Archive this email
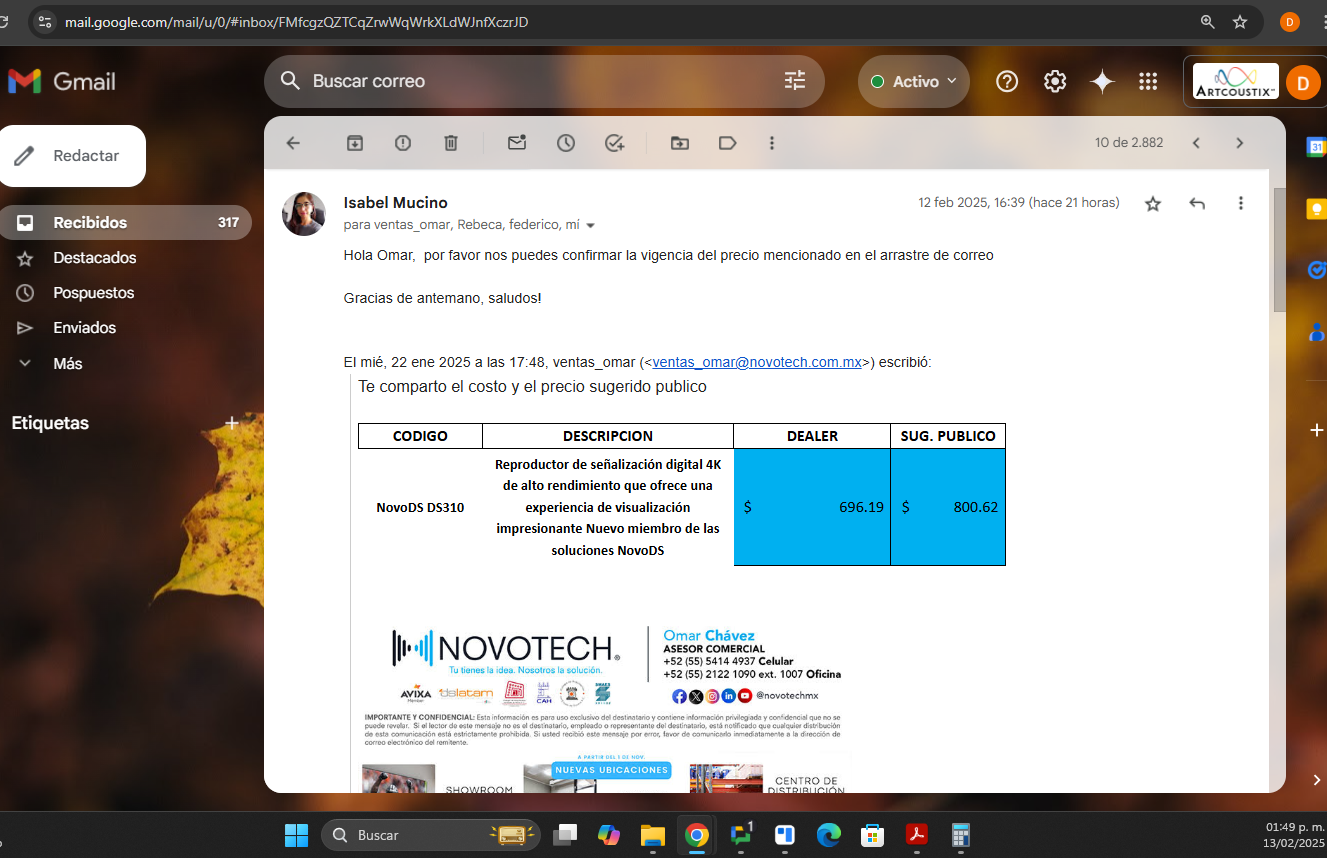1327x858 pixels. (x=355, y=143)
